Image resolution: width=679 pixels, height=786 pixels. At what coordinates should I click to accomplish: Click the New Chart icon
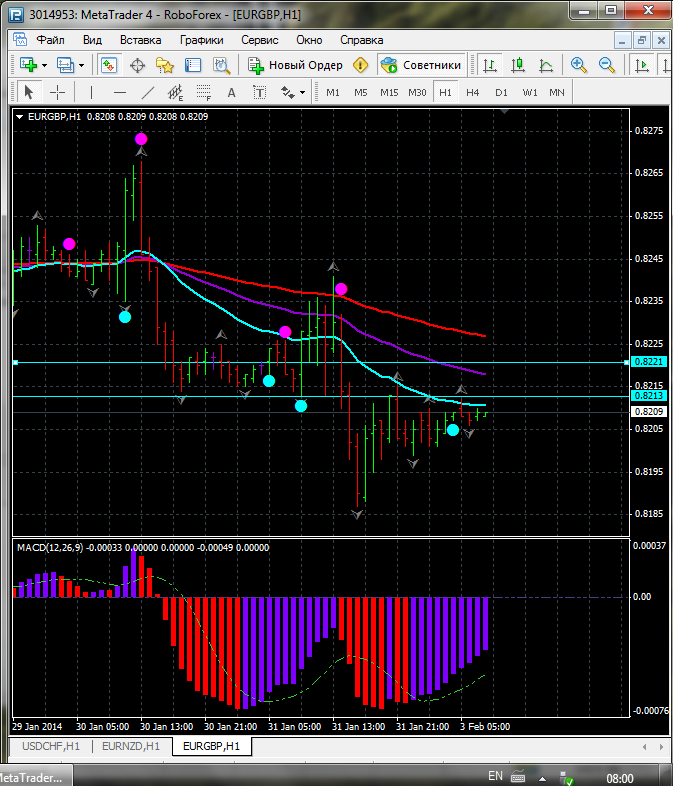[28, 65]
